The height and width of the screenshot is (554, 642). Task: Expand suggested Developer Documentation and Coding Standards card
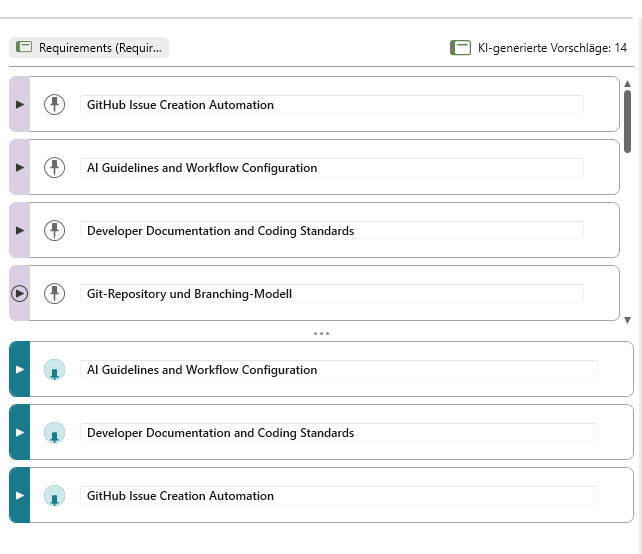tap(20, 231)
